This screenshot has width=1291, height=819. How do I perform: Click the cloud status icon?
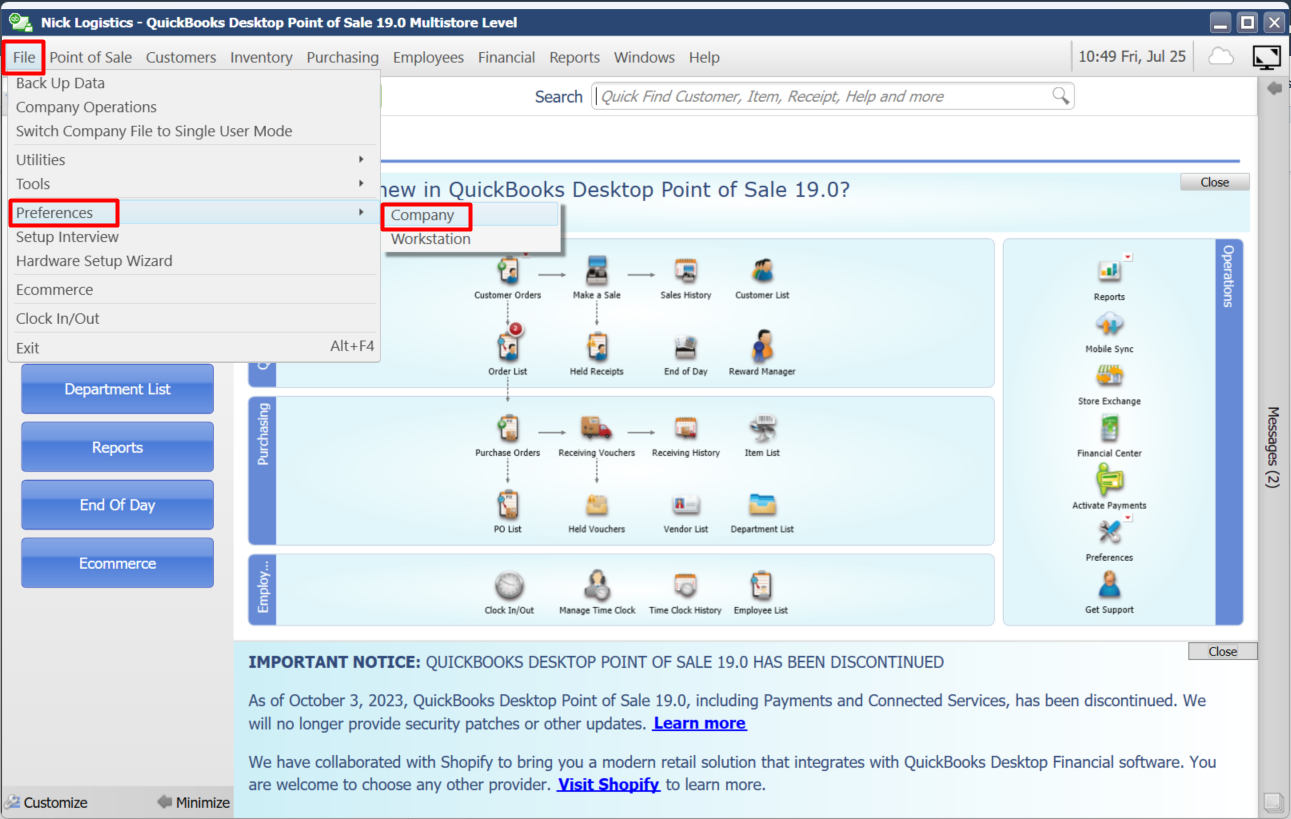1221,56
